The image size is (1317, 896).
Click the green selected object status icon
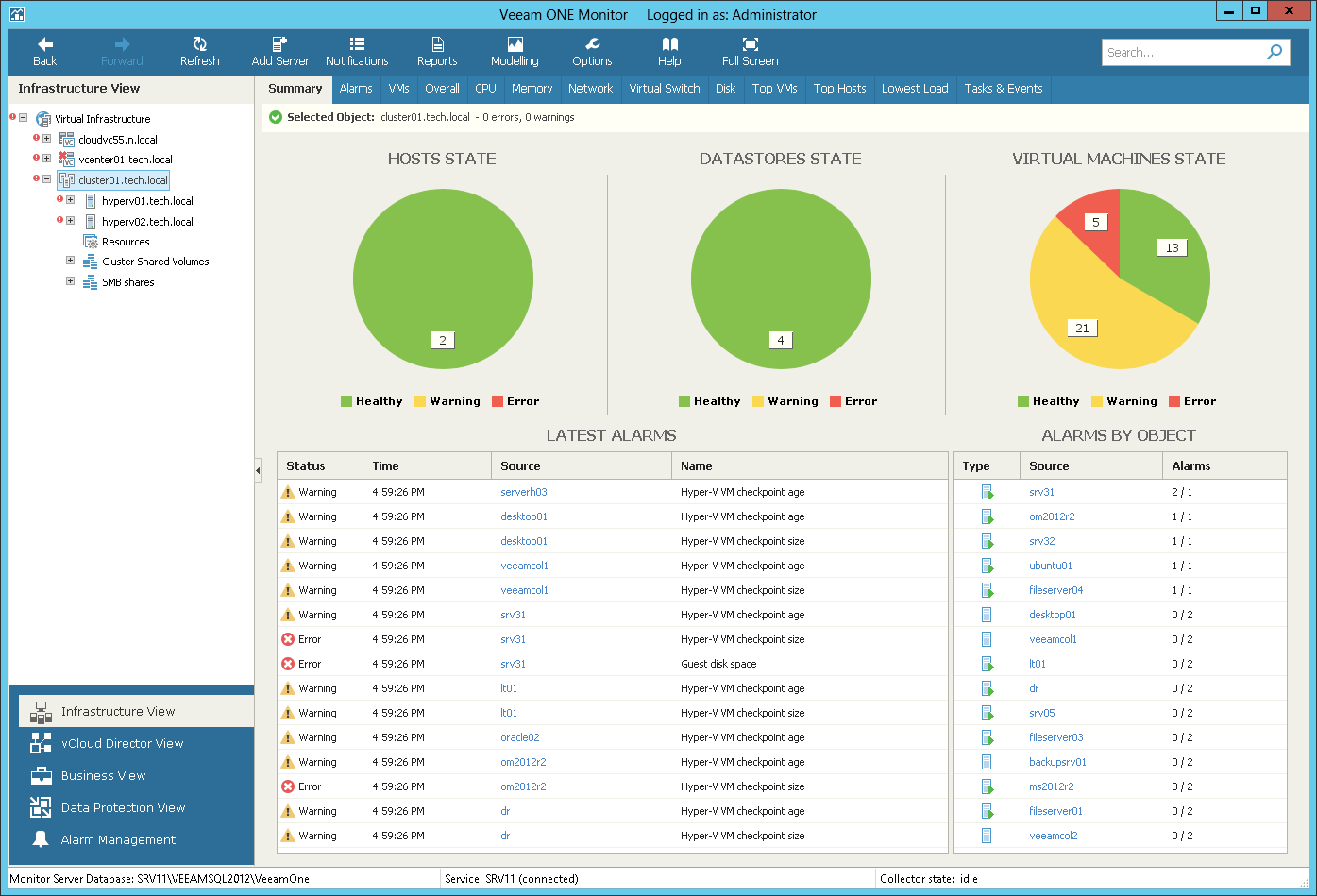276,117
